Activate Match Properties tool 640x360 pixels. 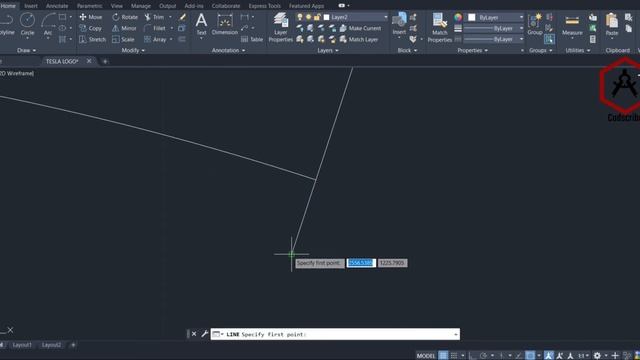click(x=440, y=27)
